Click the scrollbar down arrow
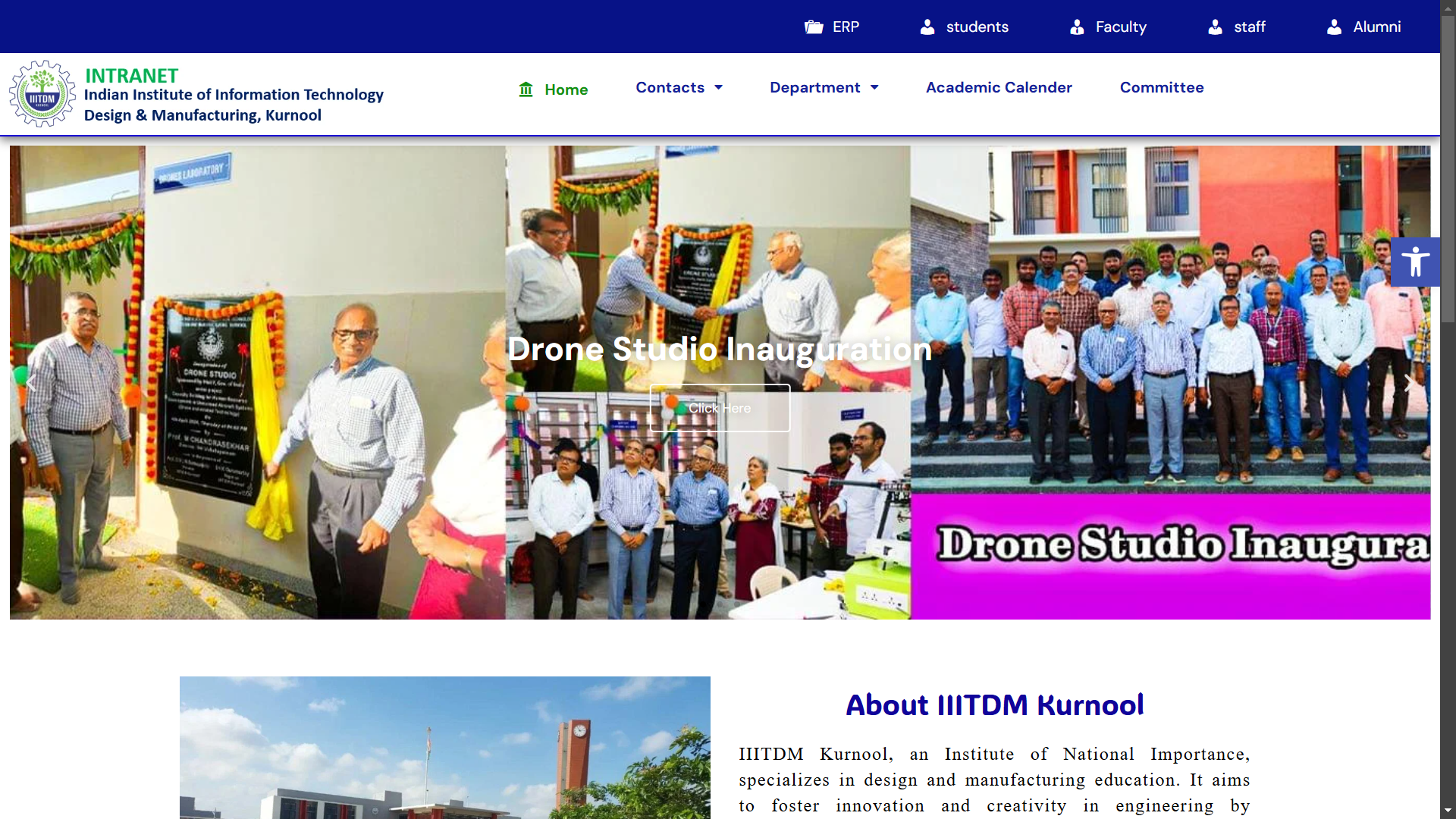 (x=1448, y=811)
